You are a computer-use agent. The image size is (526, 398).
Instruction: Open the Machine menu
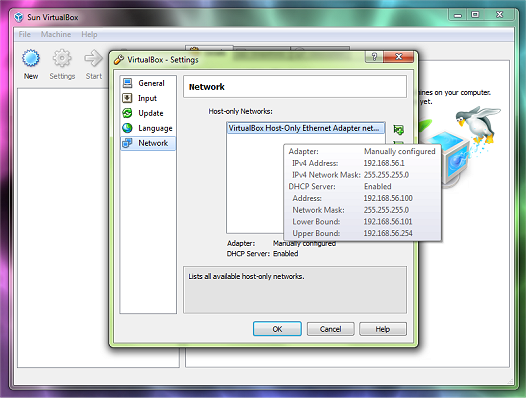(x=56, y=34)
